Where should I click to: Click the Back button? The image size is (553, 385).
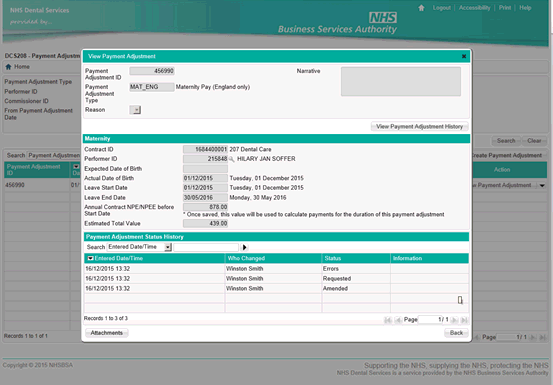(x=456, y=333)
